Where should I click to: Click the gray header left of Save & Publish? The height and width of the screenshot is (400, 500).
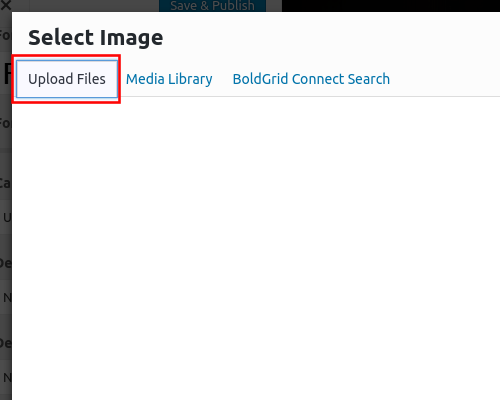94,6
